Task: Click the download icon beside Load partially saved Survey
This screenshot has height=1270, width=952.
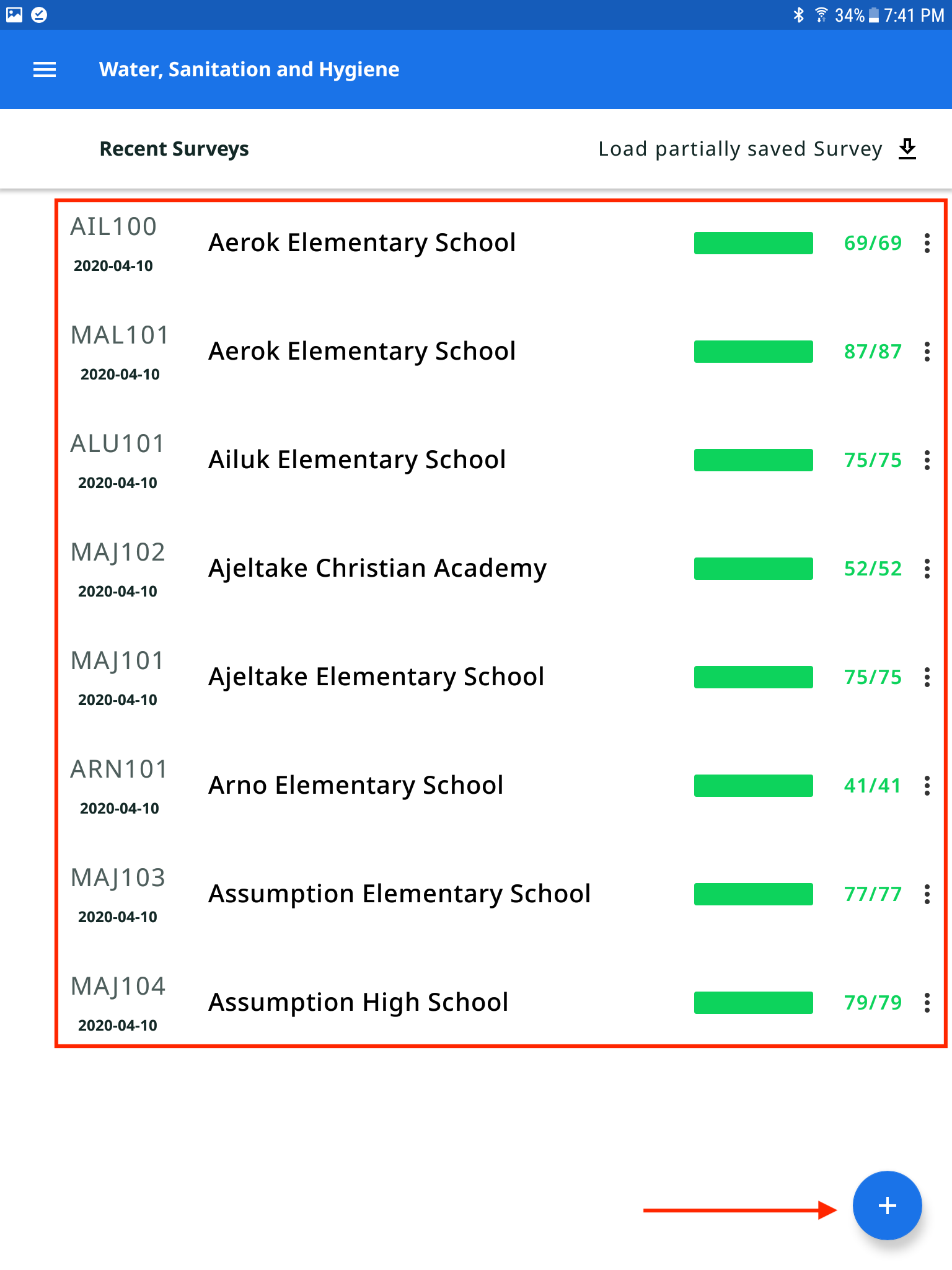Action: pos(907,149)
